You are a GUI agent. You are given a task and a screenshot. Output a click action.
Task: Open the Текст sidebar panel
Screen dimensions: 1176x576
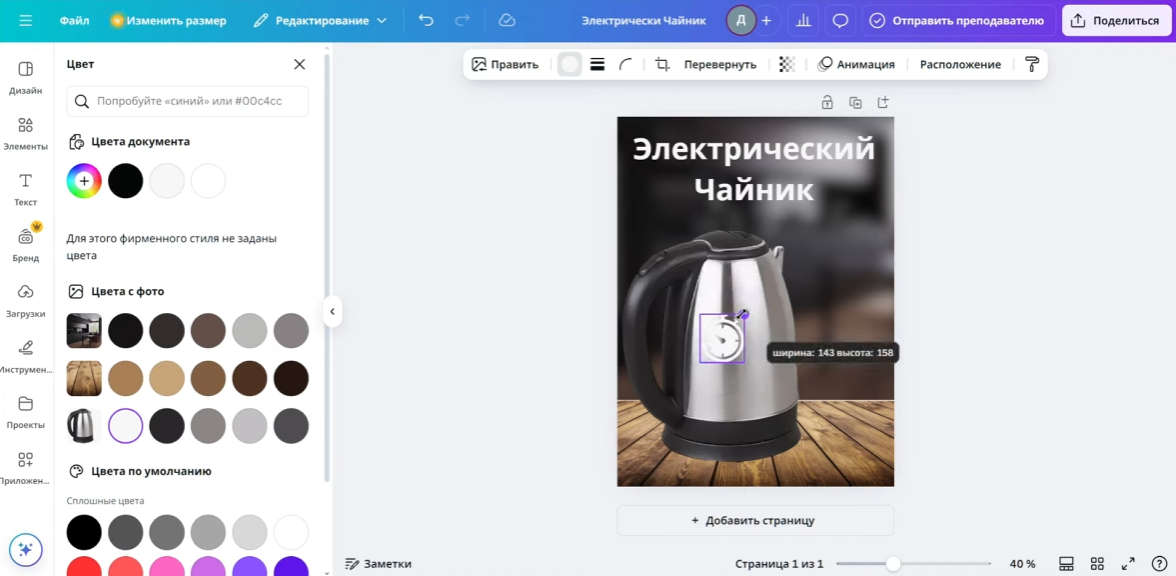coord(26,189)
